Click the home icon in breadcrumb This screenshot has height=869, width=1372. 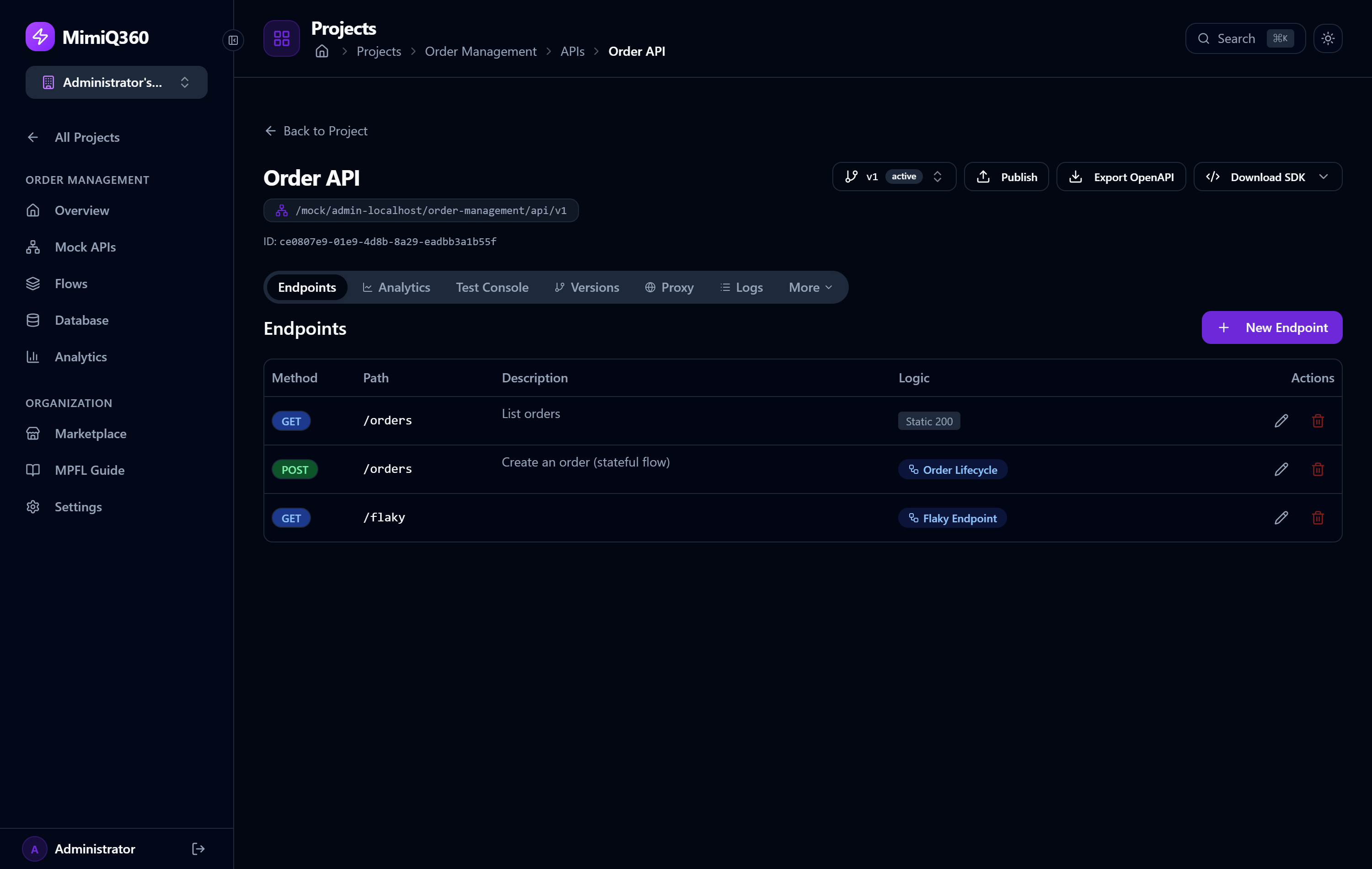coord(322,51)
